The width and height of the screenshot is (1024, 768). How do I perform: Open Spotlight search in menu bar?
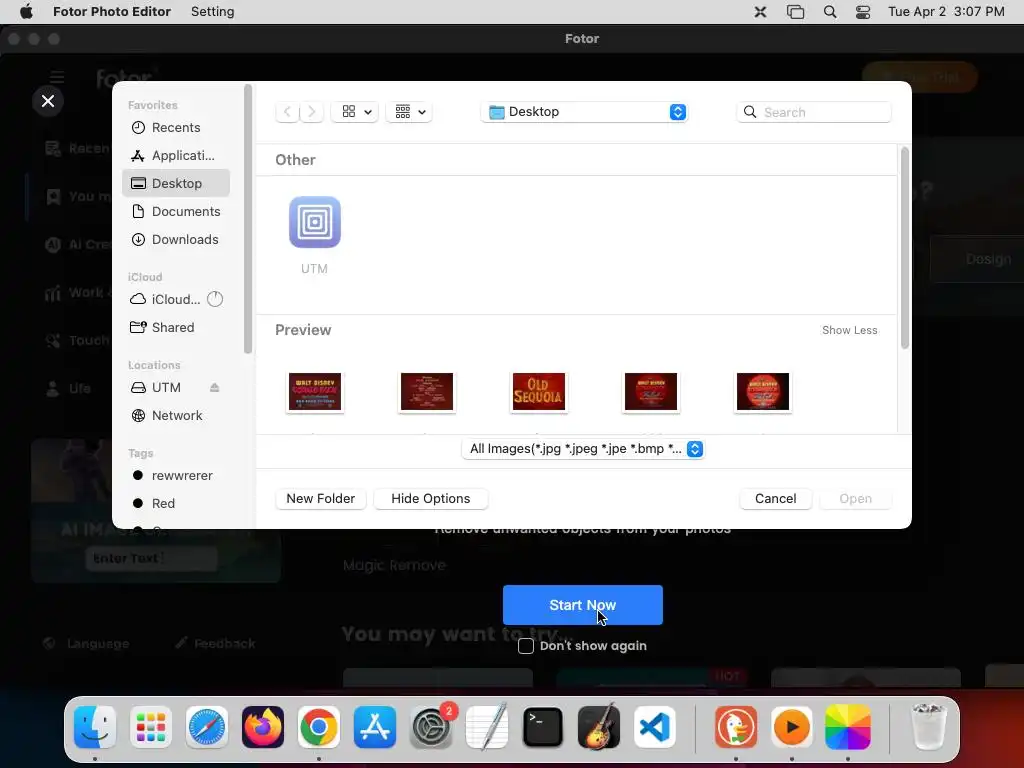829,11
